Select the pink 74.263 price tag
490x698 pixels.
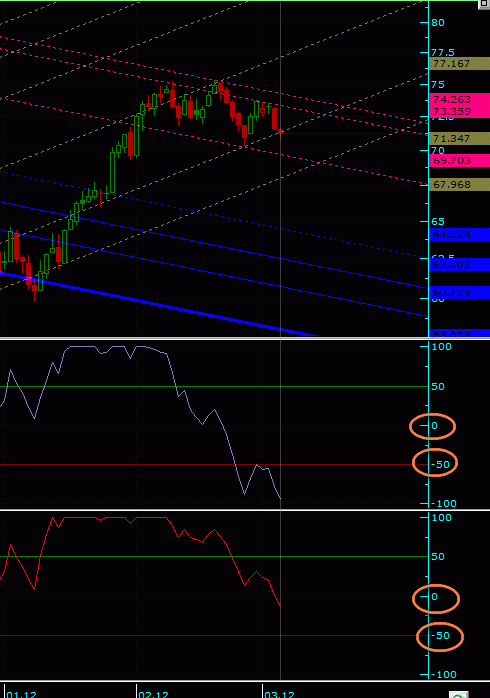pos(459,100)
